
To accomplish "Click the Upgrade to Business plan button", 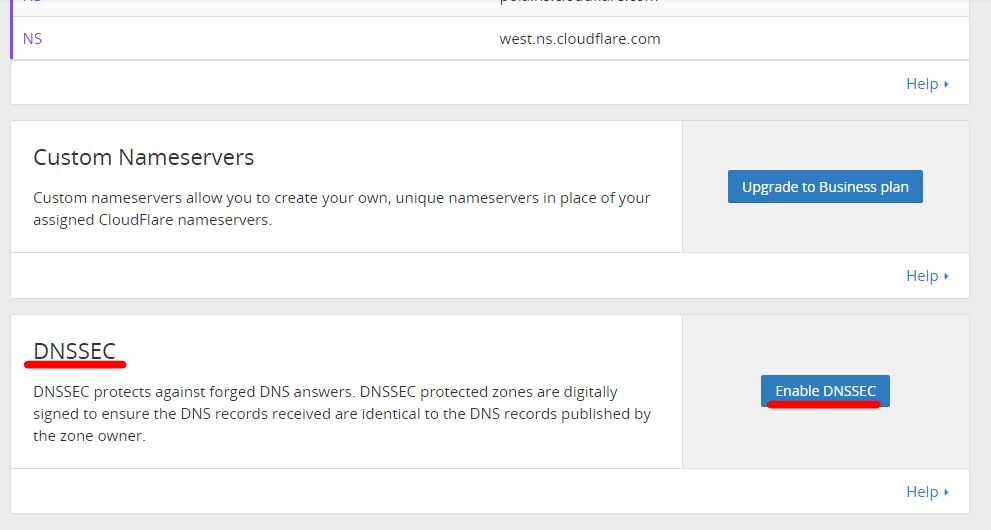I will pyautogui.click(x=825, y=187).
